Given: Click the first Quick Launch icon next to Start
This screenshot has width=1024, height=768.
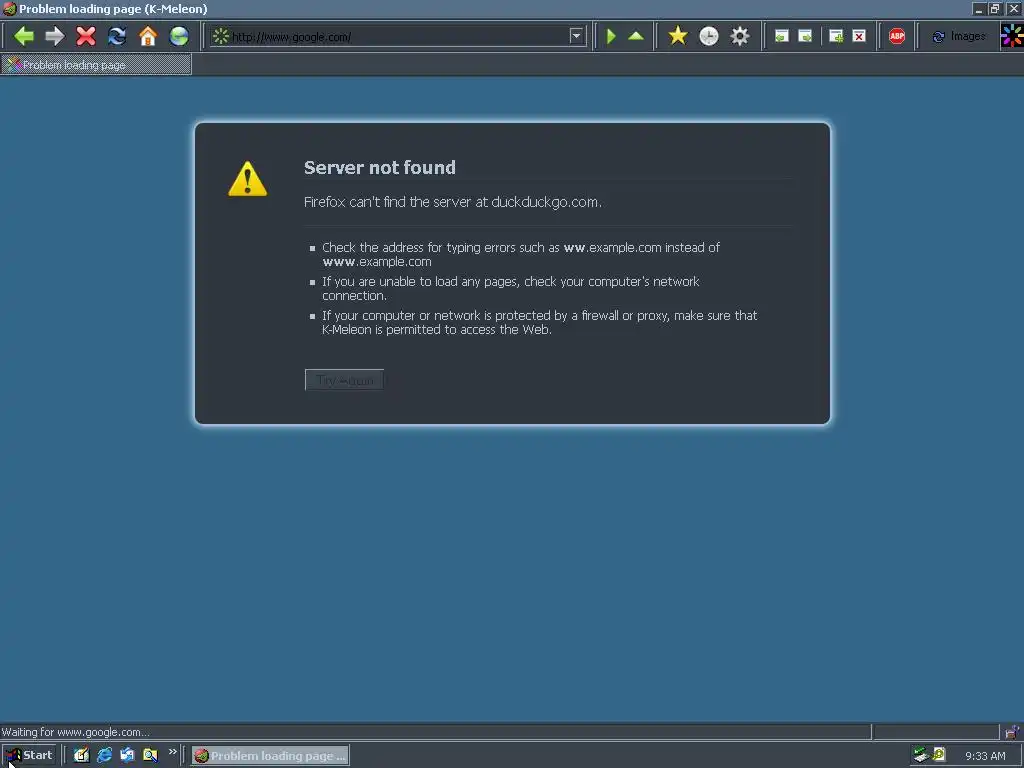Looking at the screenshot, I should (x=81, y=755).
